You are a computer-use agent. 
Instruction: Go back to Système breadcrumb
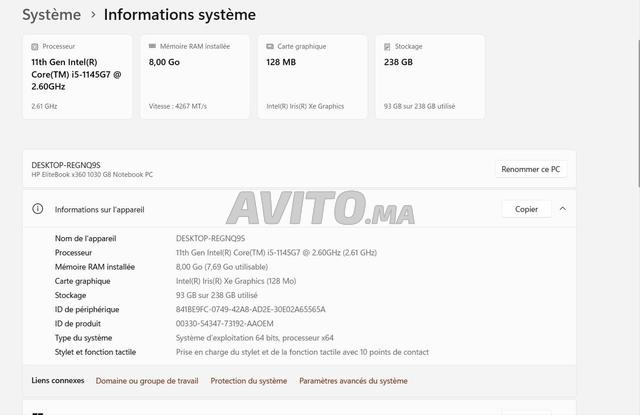51,15
